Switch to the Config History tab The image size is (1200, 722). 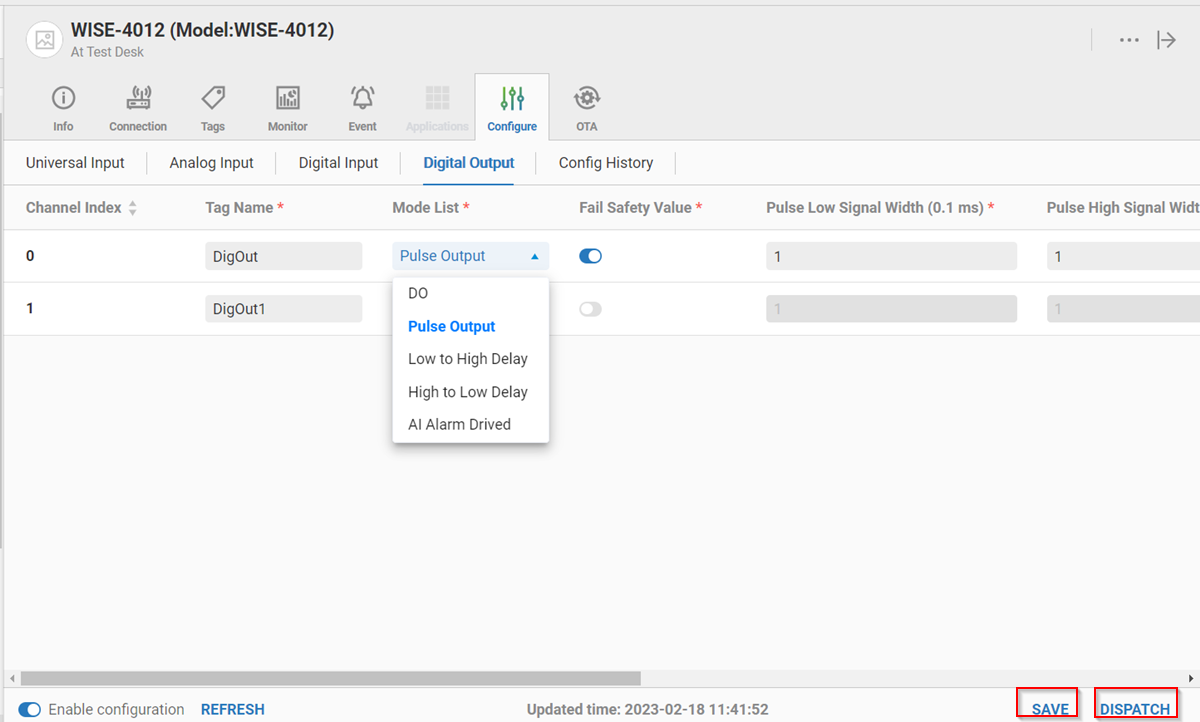(605, 163)
